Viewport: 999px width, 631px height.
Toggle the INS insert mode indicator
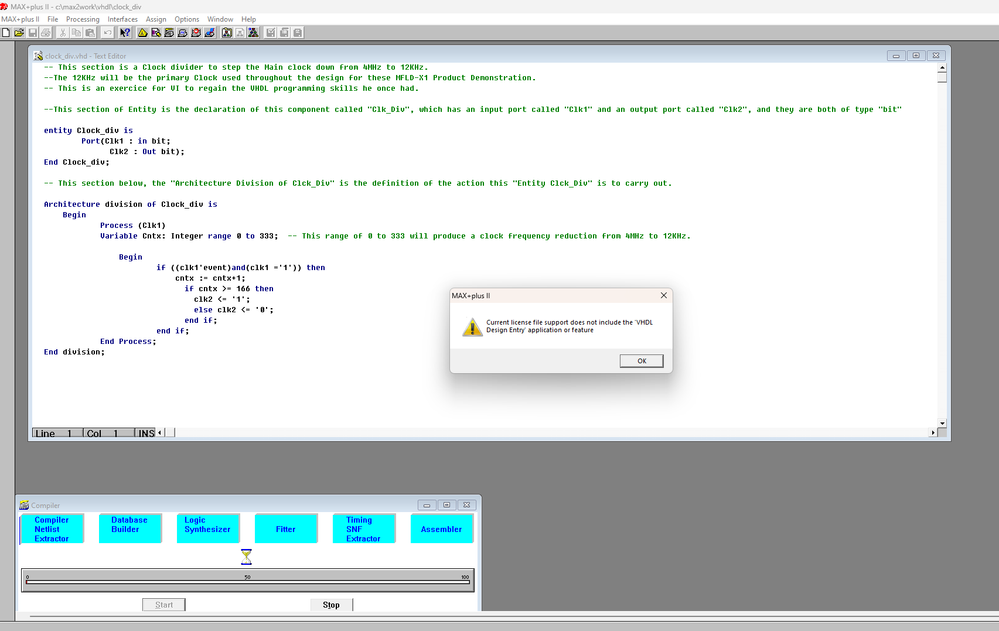point(146,433)
